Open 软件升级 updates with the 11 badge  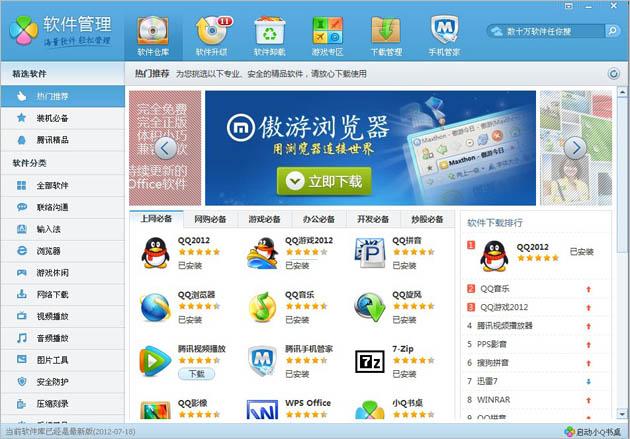(212, 37)
